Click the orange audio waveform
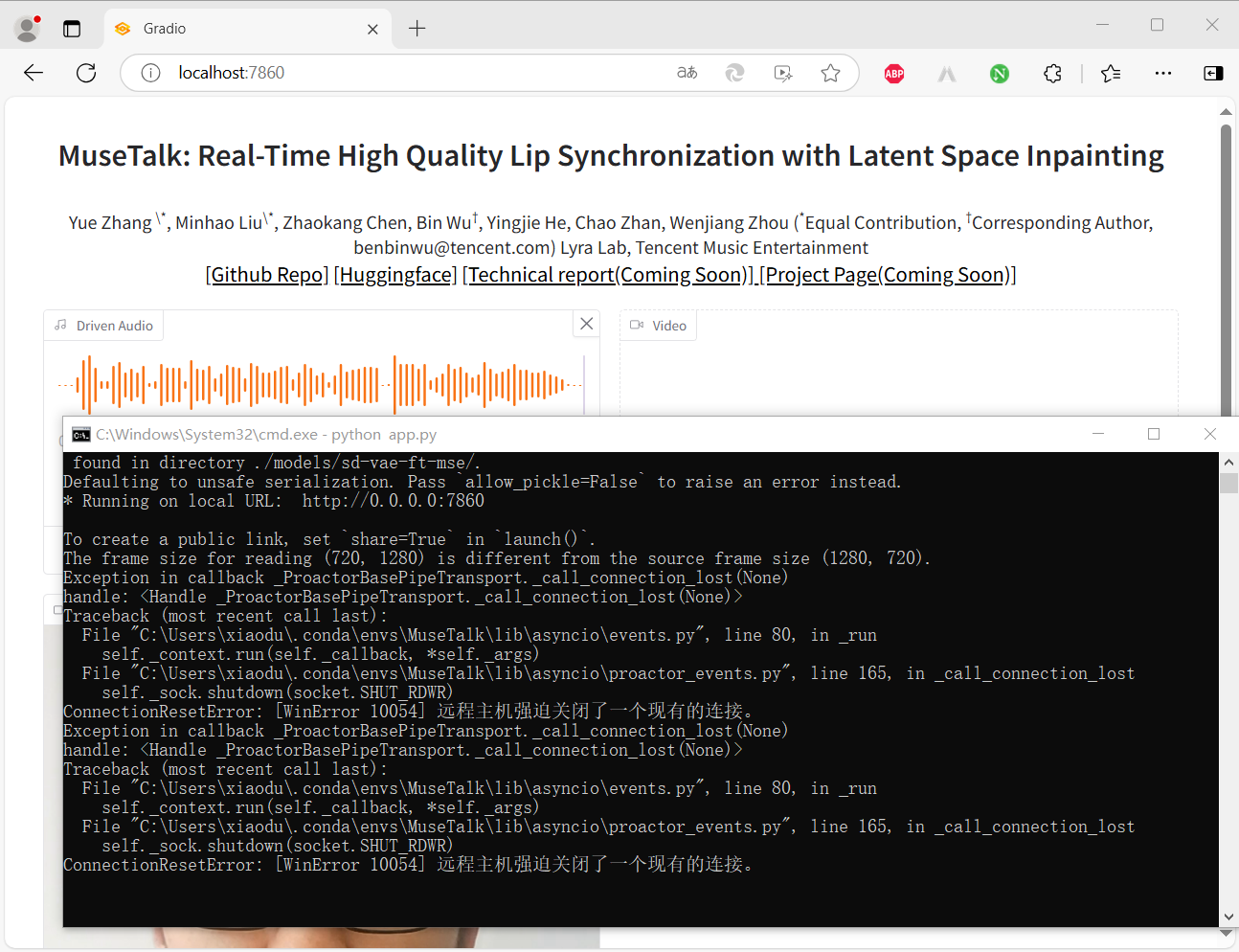The height and width of the screenshot is (952, 1239). [320, 385]
